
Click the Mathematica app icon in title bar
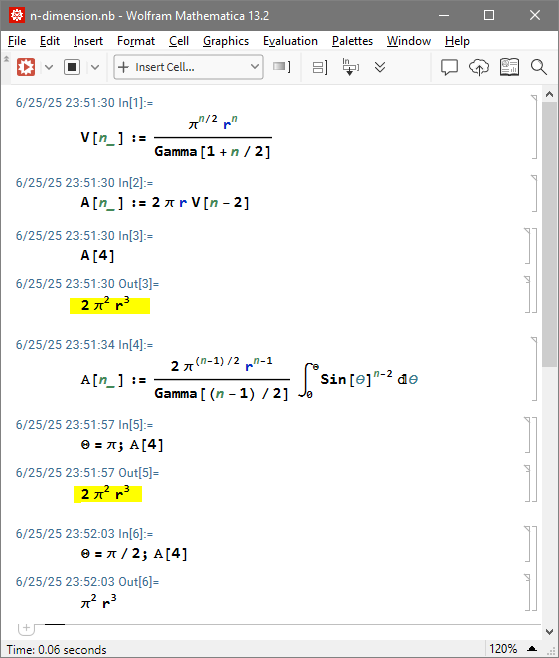pyautogui.click(x=17, y=16)
